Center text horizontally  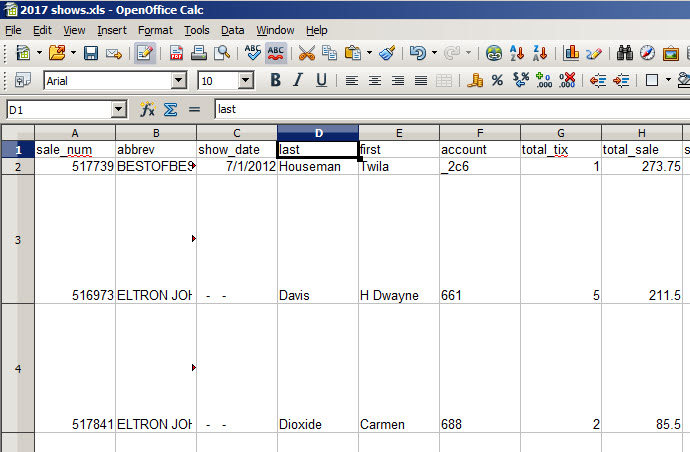(375, 81)
